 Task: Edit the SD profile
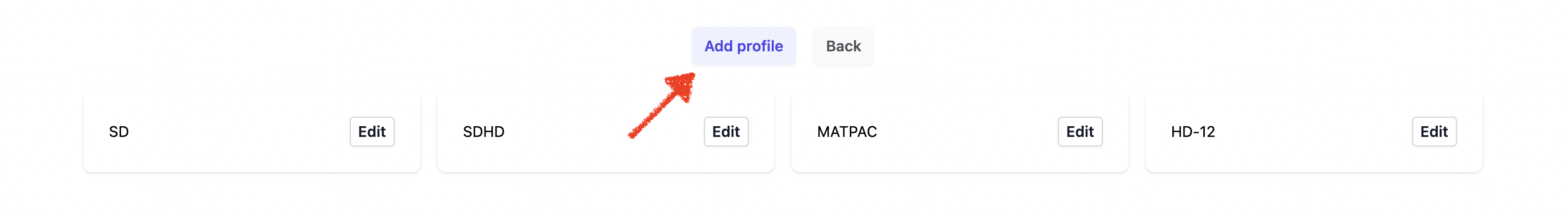pyautogui.click(x=371, y=132)
